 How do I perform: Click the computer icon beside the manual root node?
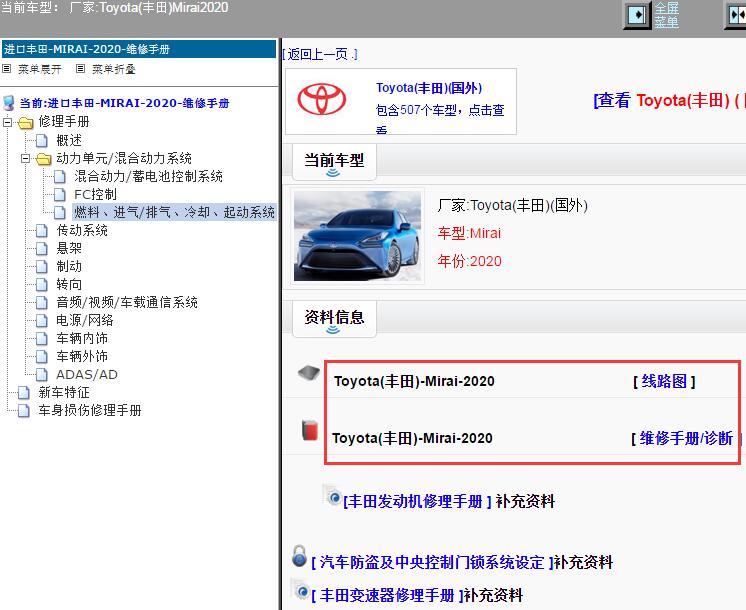coord(9,103)
